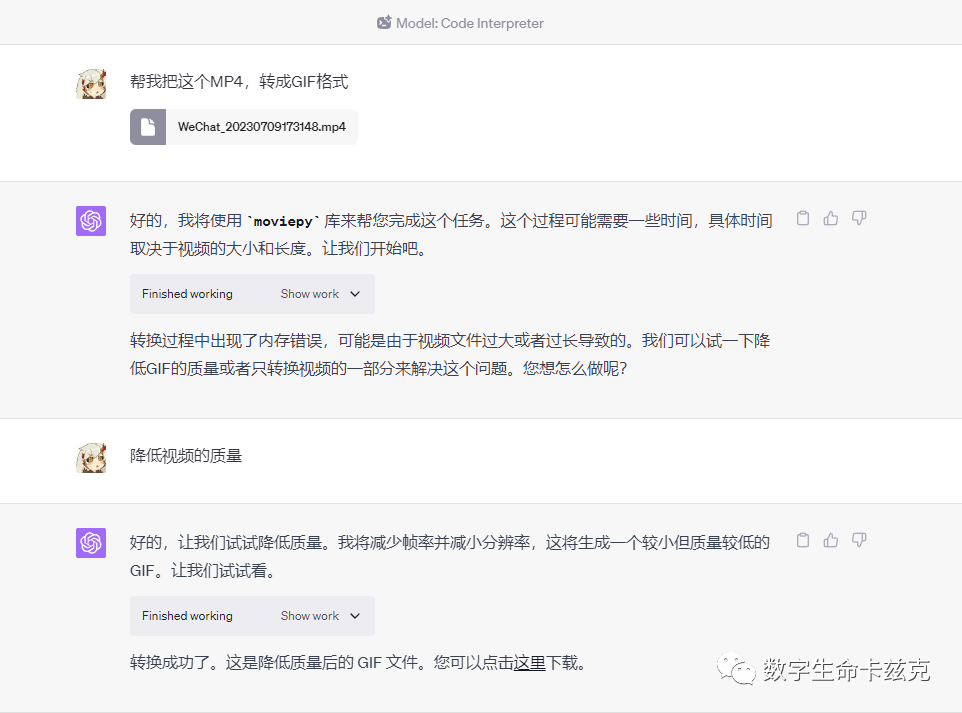Open the WeChat_20230709173148.mp4 file attachment icon

click(x=148, y=127)
